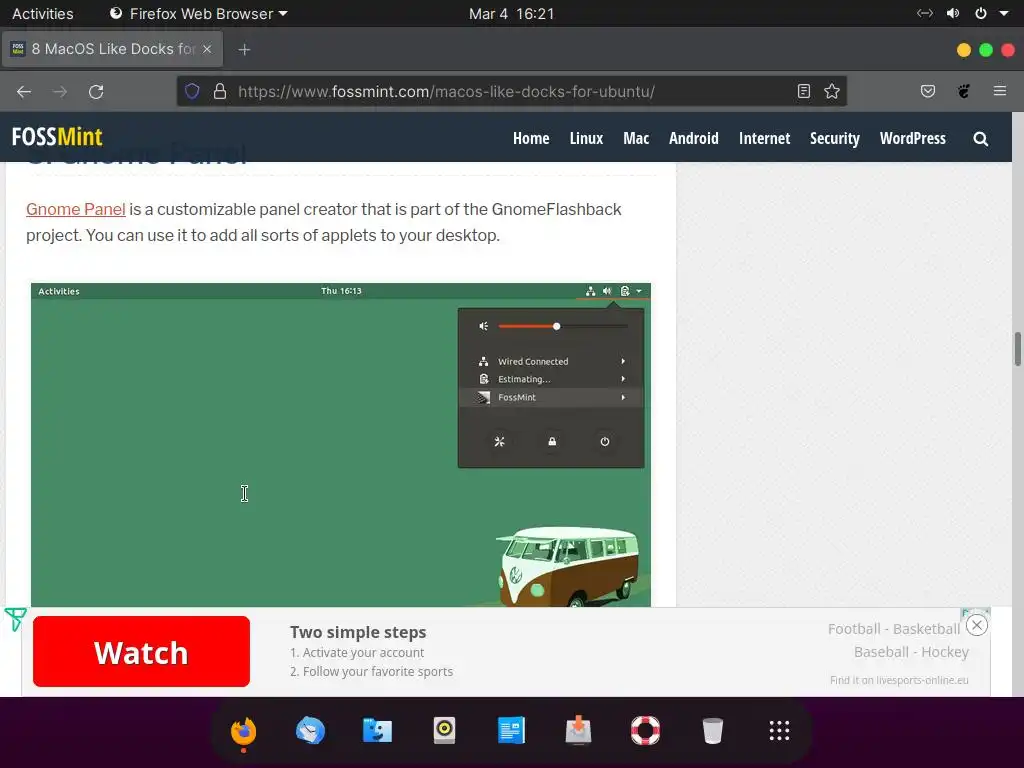This screenshot has height=768, width=1024.
Task: Close the bottom ad banner
Action: click(x=976, y=626)
